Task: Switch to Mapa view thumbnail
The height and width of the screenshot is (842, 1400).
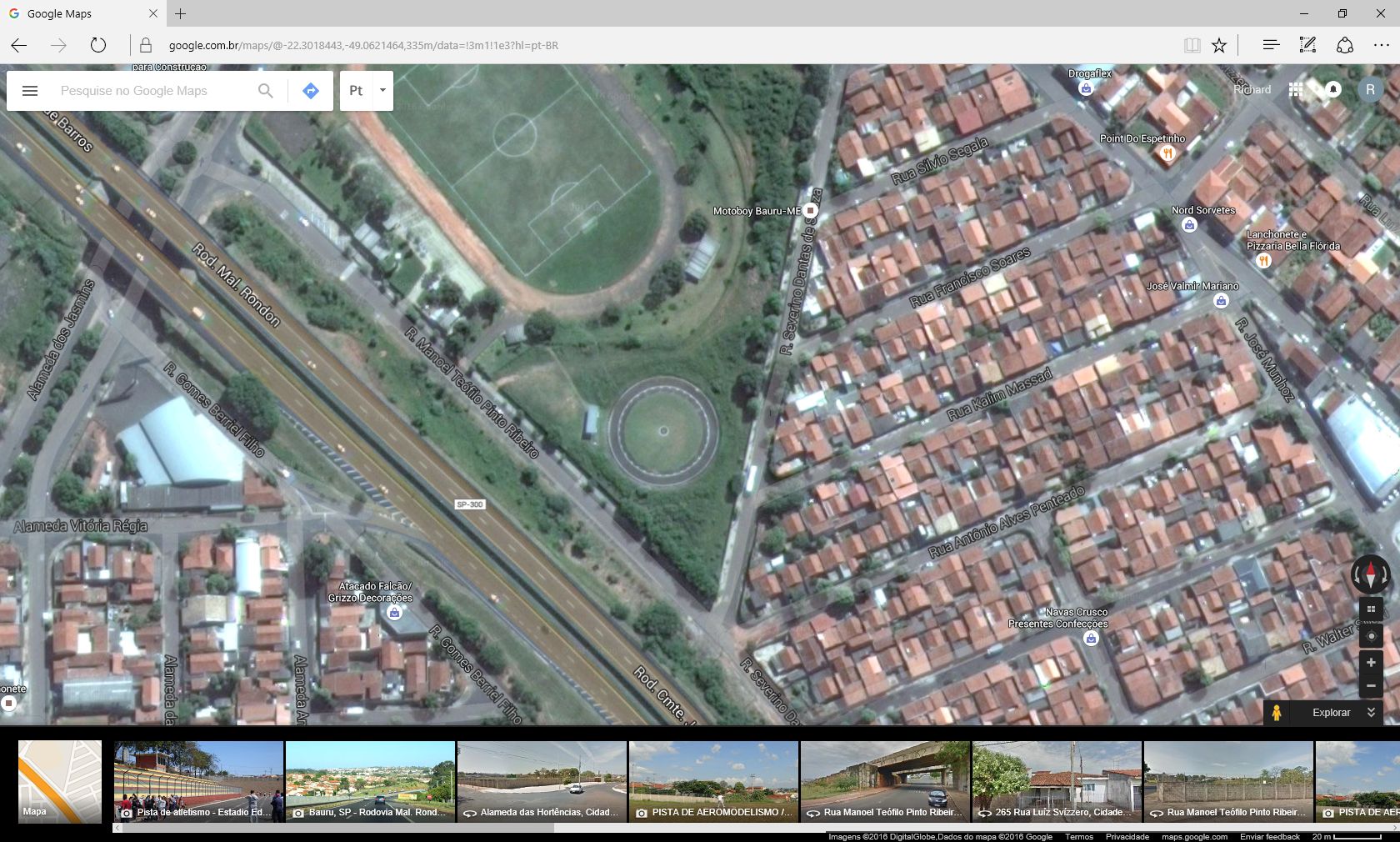Action: tap(60, 781)
